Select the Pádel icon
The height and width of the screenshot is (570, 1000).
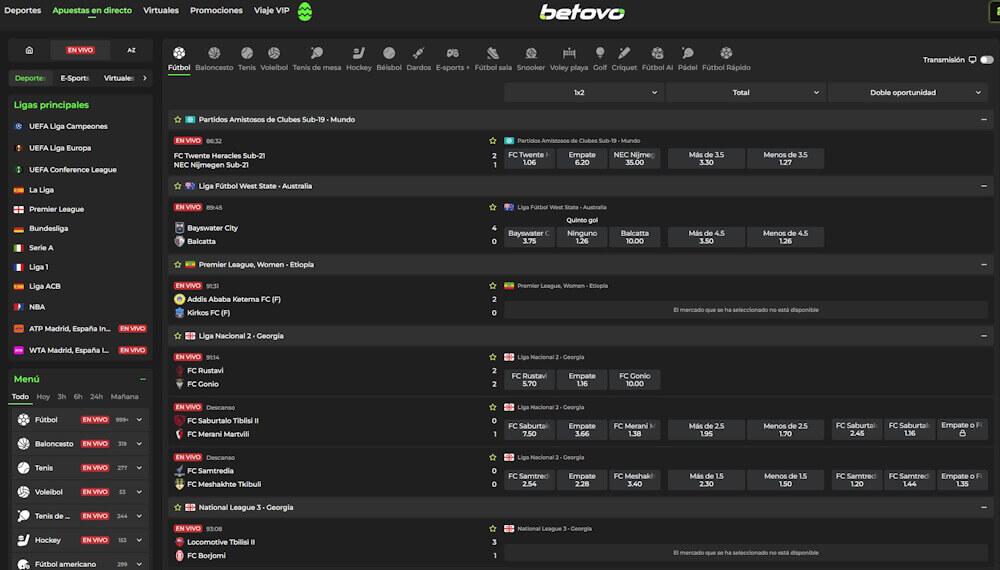687,53
